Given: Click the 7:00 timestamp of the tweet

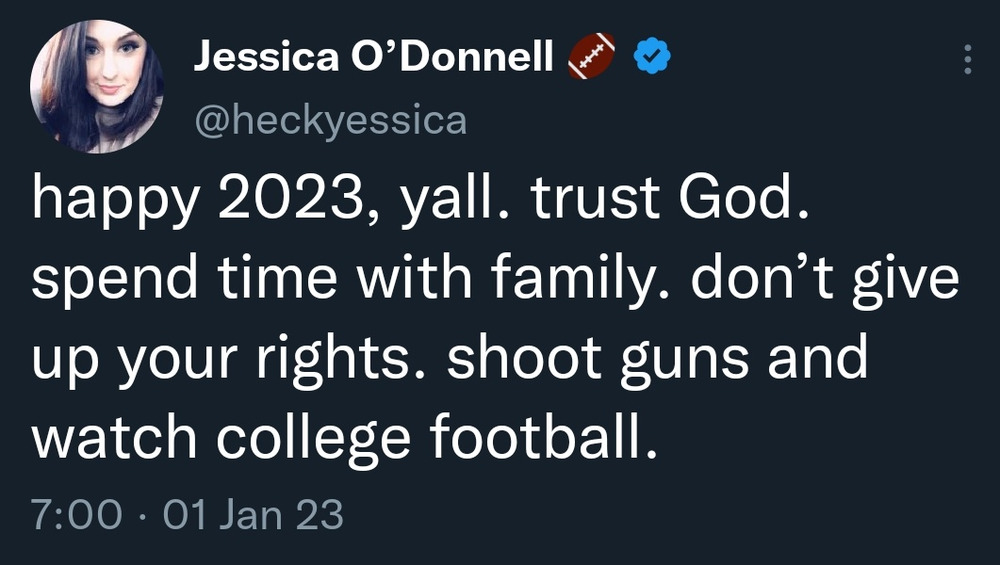Looking at the screenshot, I should pos(77,515).
